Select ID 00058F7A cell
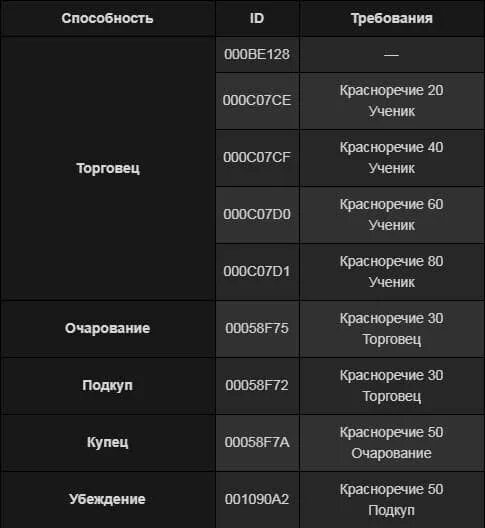 257,442
